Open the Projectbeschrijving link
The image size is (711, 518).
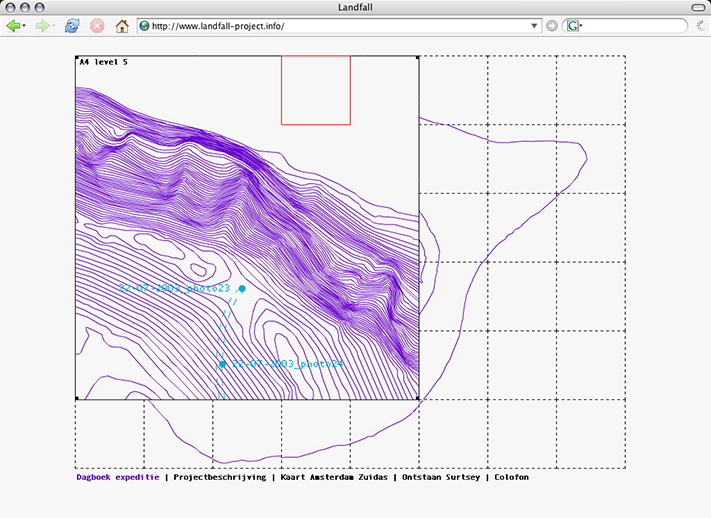pyautogui.click(x=219, y=477)
